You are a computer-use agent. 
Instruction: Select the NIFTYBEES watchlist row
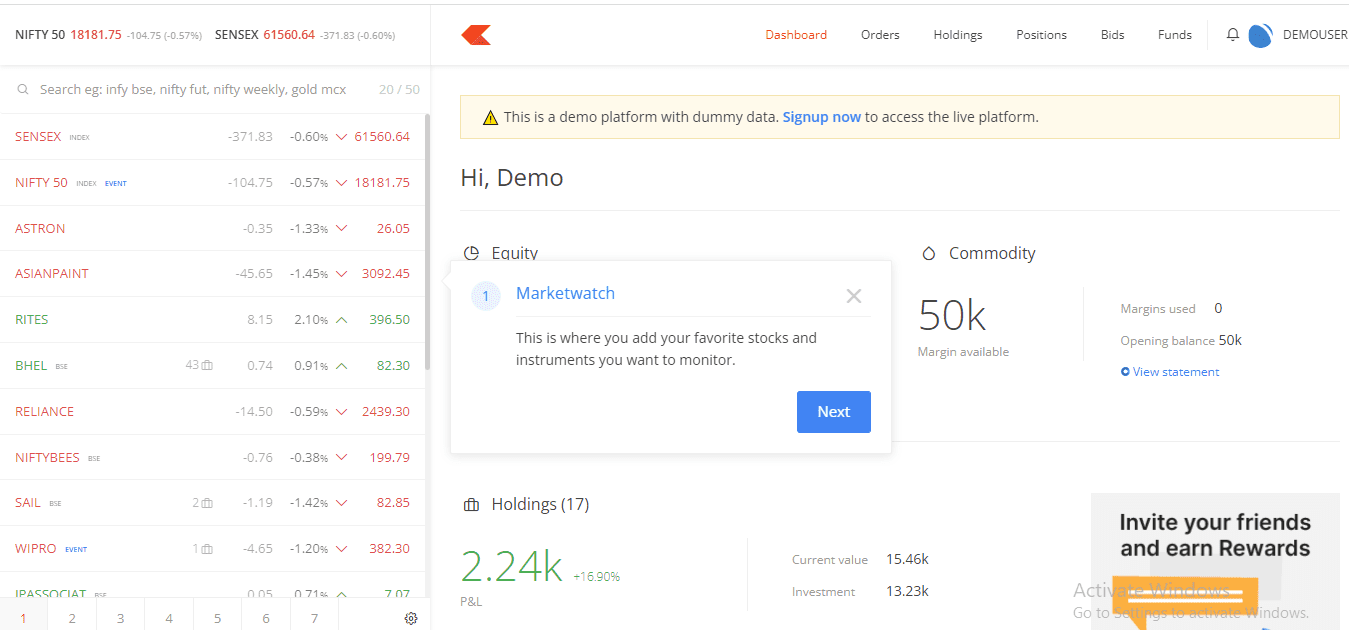tap(212, 458)
